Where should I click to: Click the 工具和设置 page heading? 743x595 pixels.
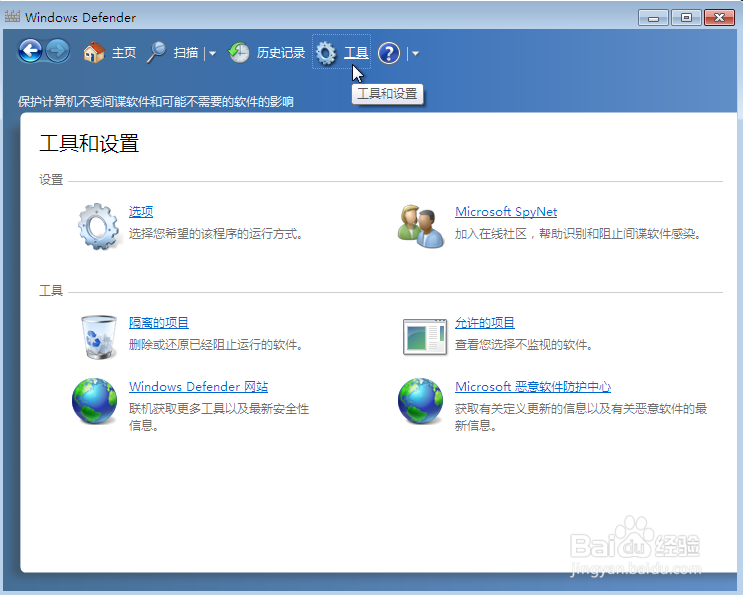[89, 143]
